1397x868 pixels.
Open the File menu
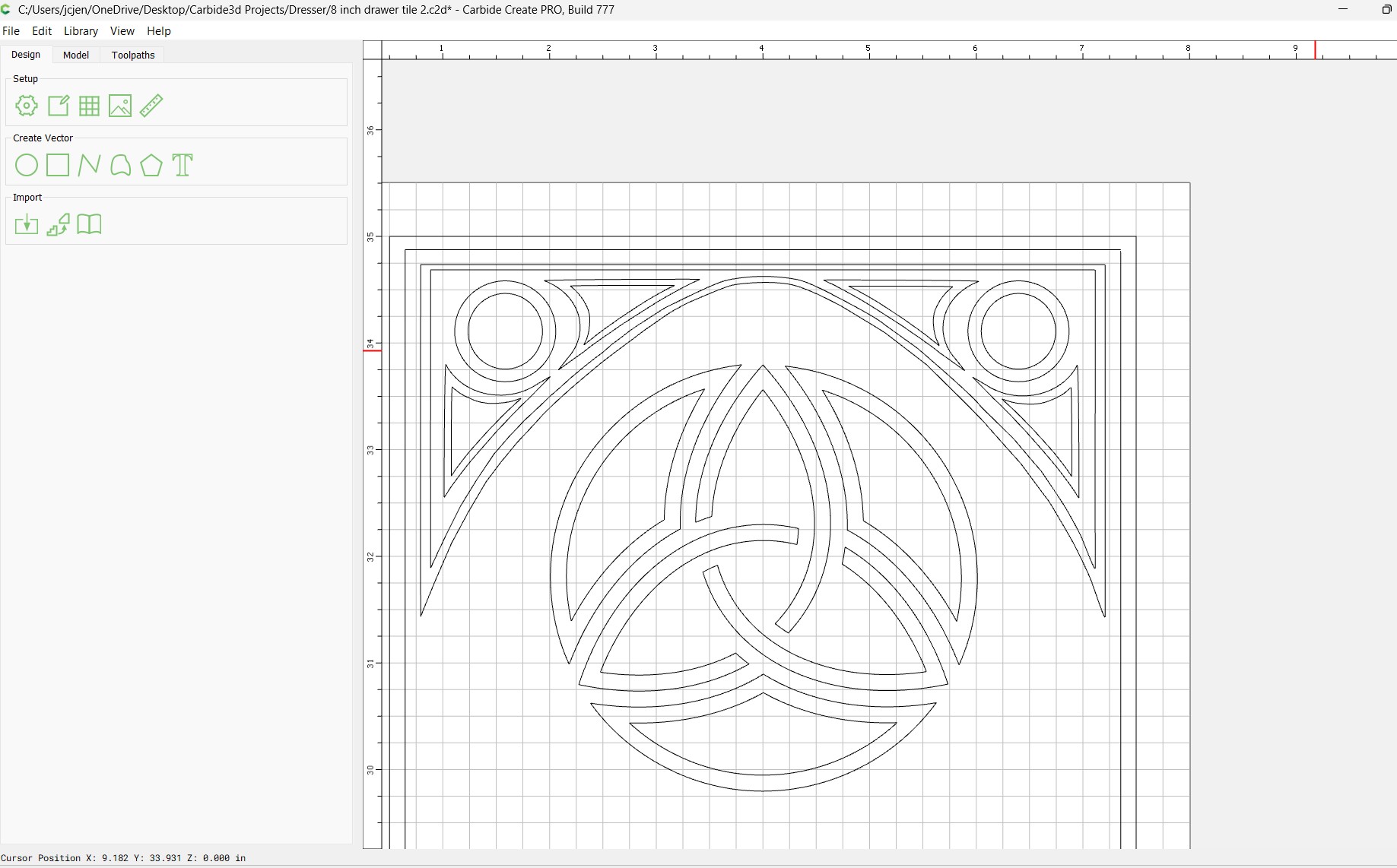(x=11, y=31)
